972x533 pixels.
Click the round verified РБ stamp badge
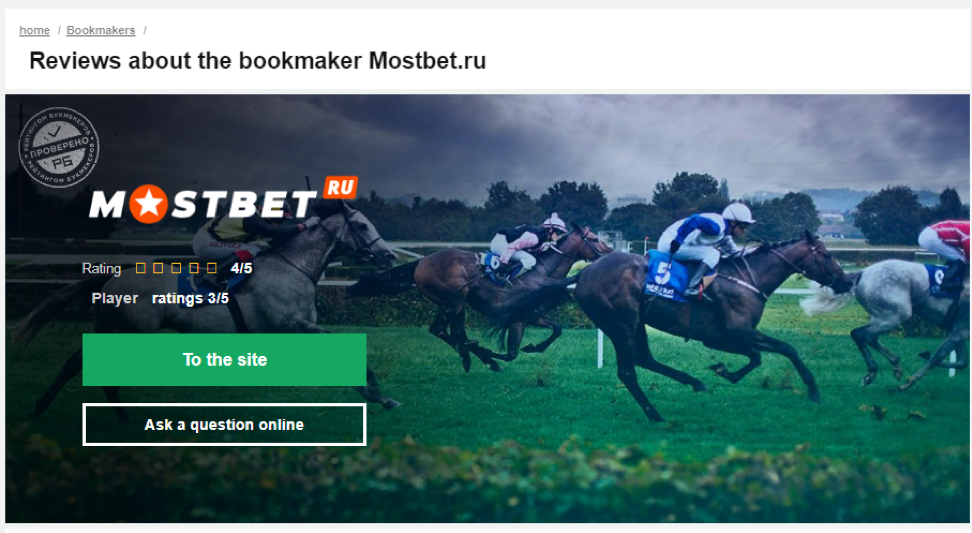pos(59,148)
